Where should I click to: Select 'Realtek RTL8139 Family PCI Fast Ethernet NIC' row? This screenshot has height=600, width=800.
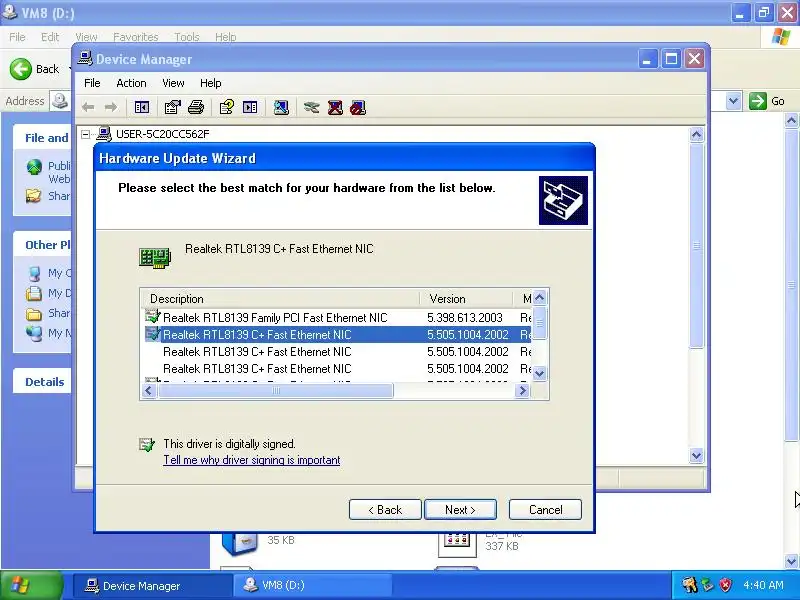click(x=337, y=317)
